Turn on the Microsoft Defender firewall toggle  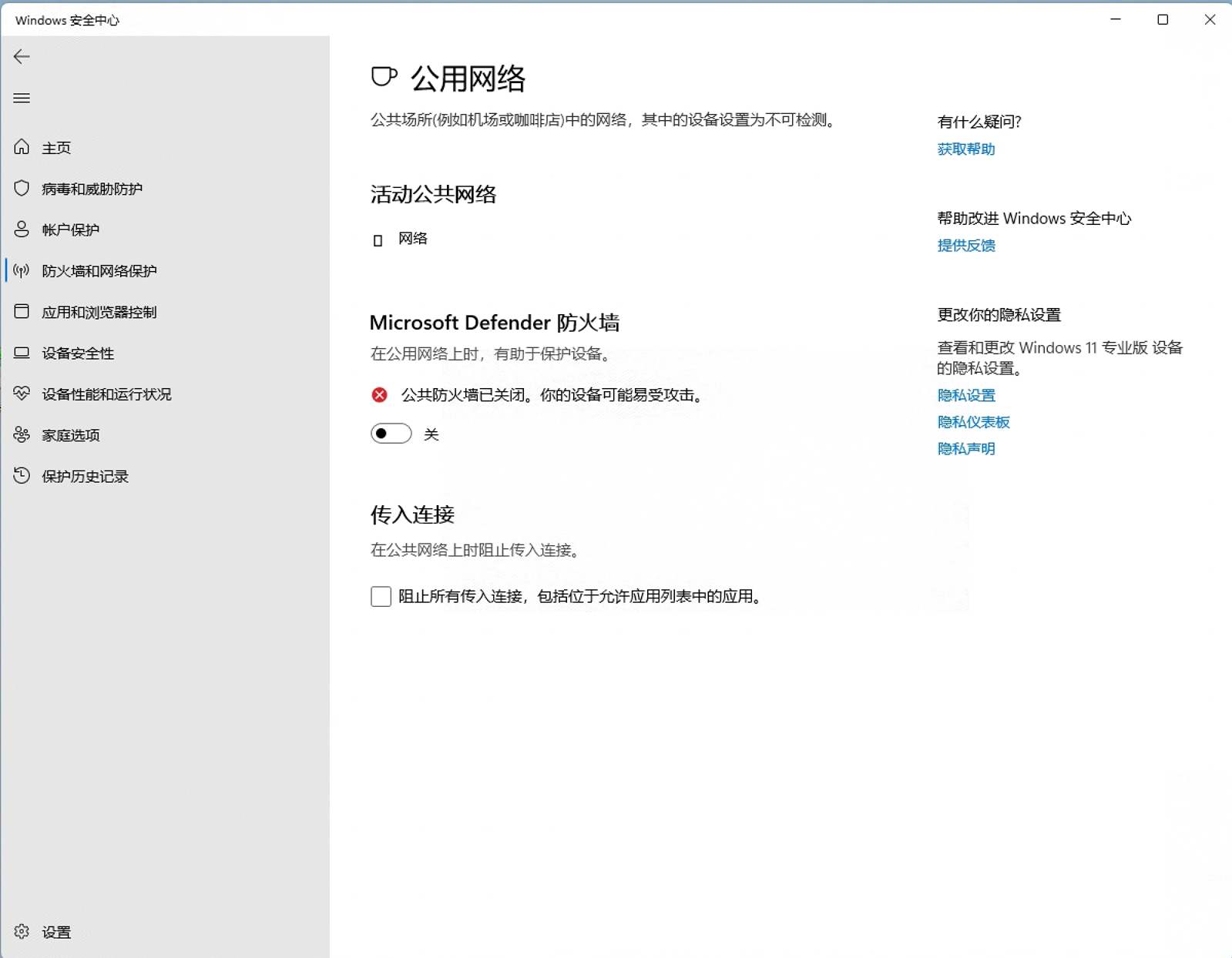point(391,434)
